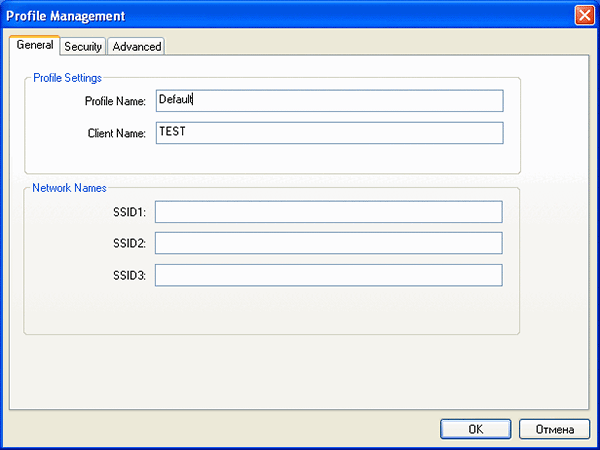Click the Profile Settings group heading
600x450 pixels.
pyautogui.click(x=68, y=78)
